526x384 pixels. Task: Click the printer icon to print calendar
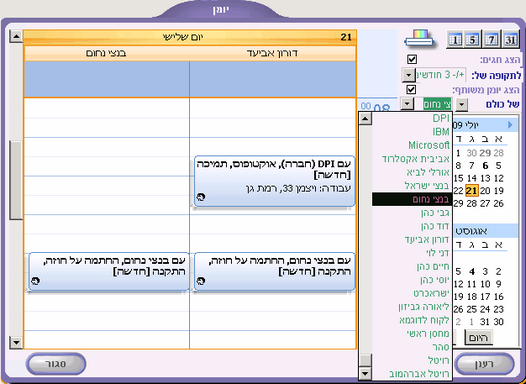419,39
